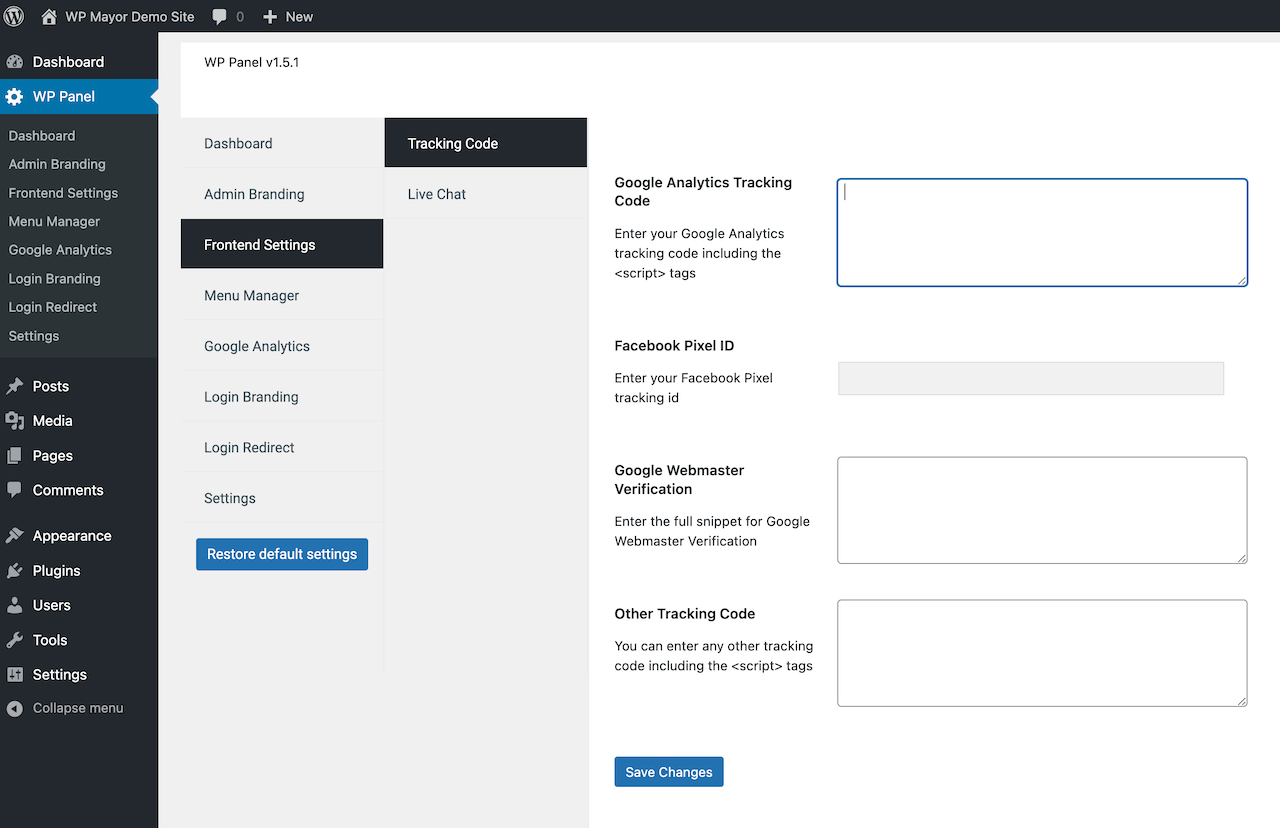1280x828 pixels.
Task: Click the Posts pushpin icon
Action: coord(14,386)
